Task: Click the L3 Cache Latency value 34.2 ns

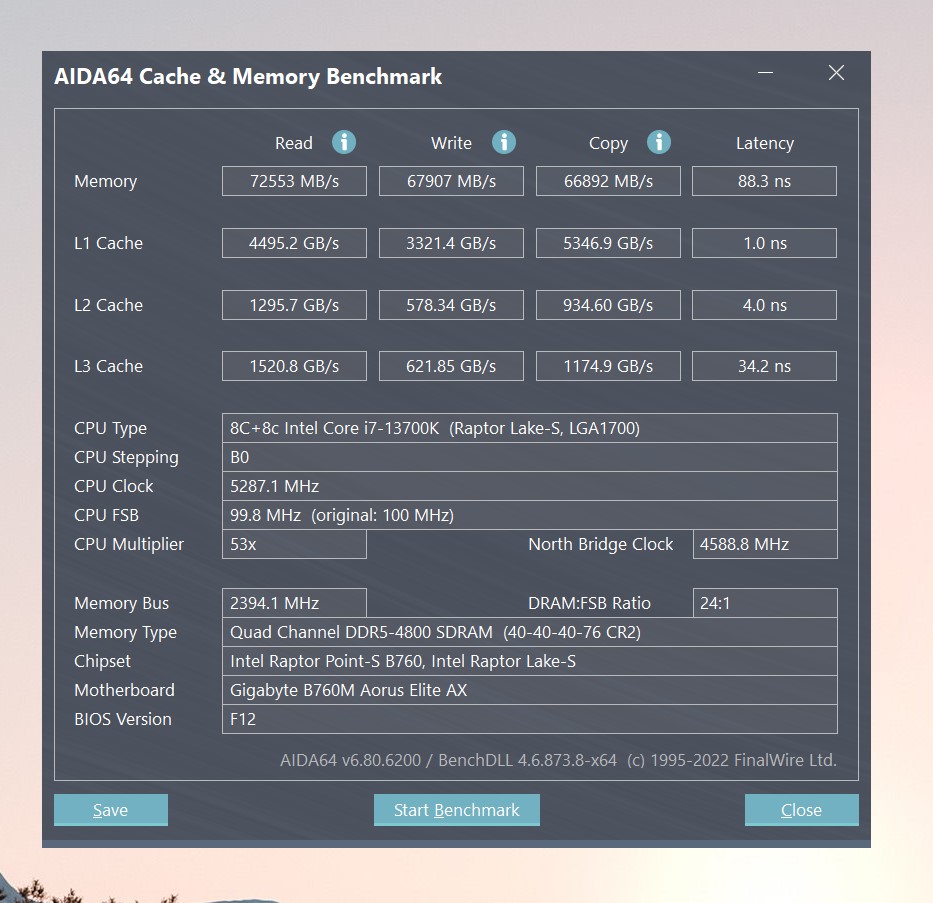Action: (x=763, y=366)
